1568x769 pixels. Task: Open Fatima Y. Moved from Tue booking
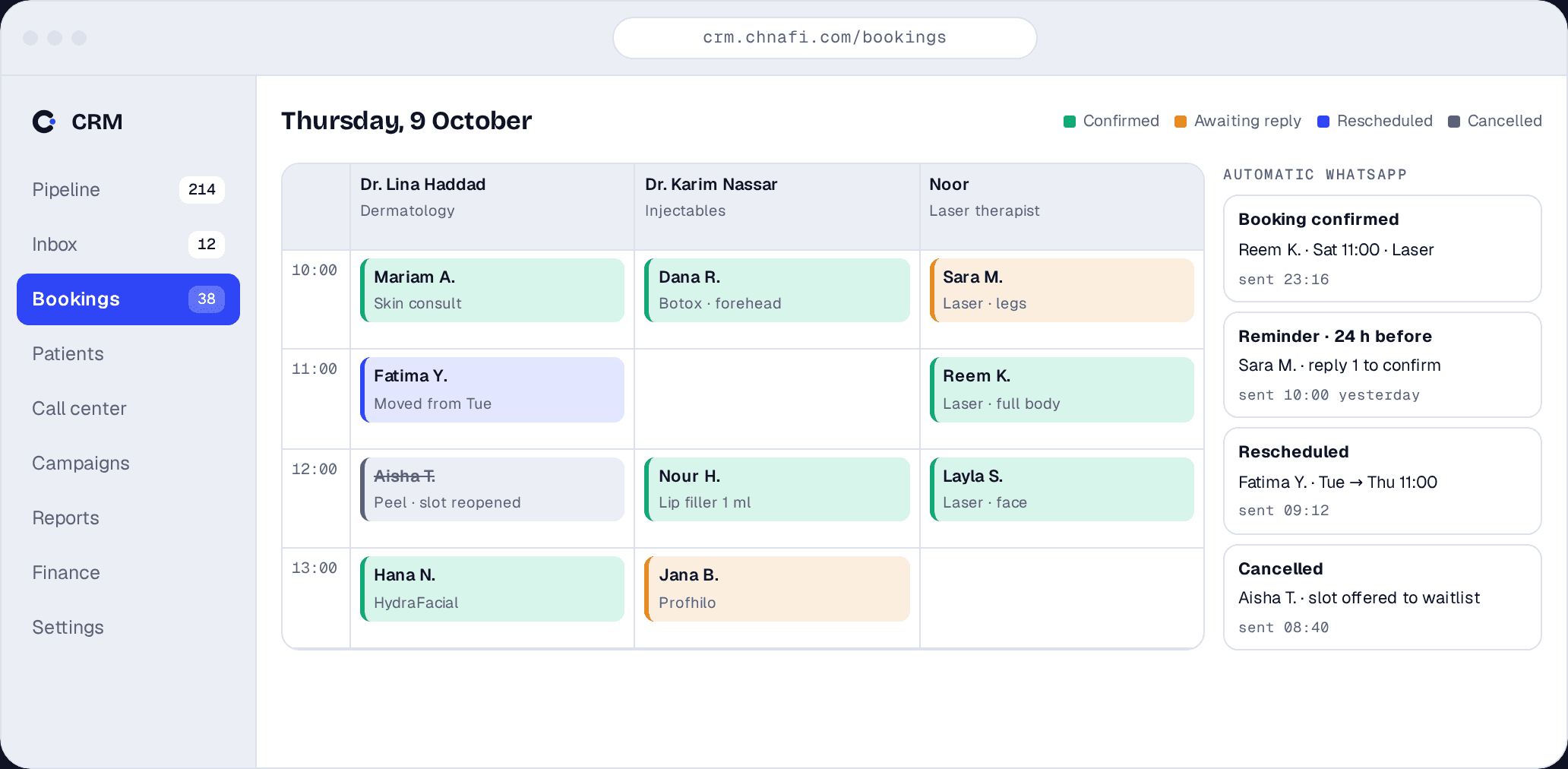pyautogui.click(x=492, y=390)
